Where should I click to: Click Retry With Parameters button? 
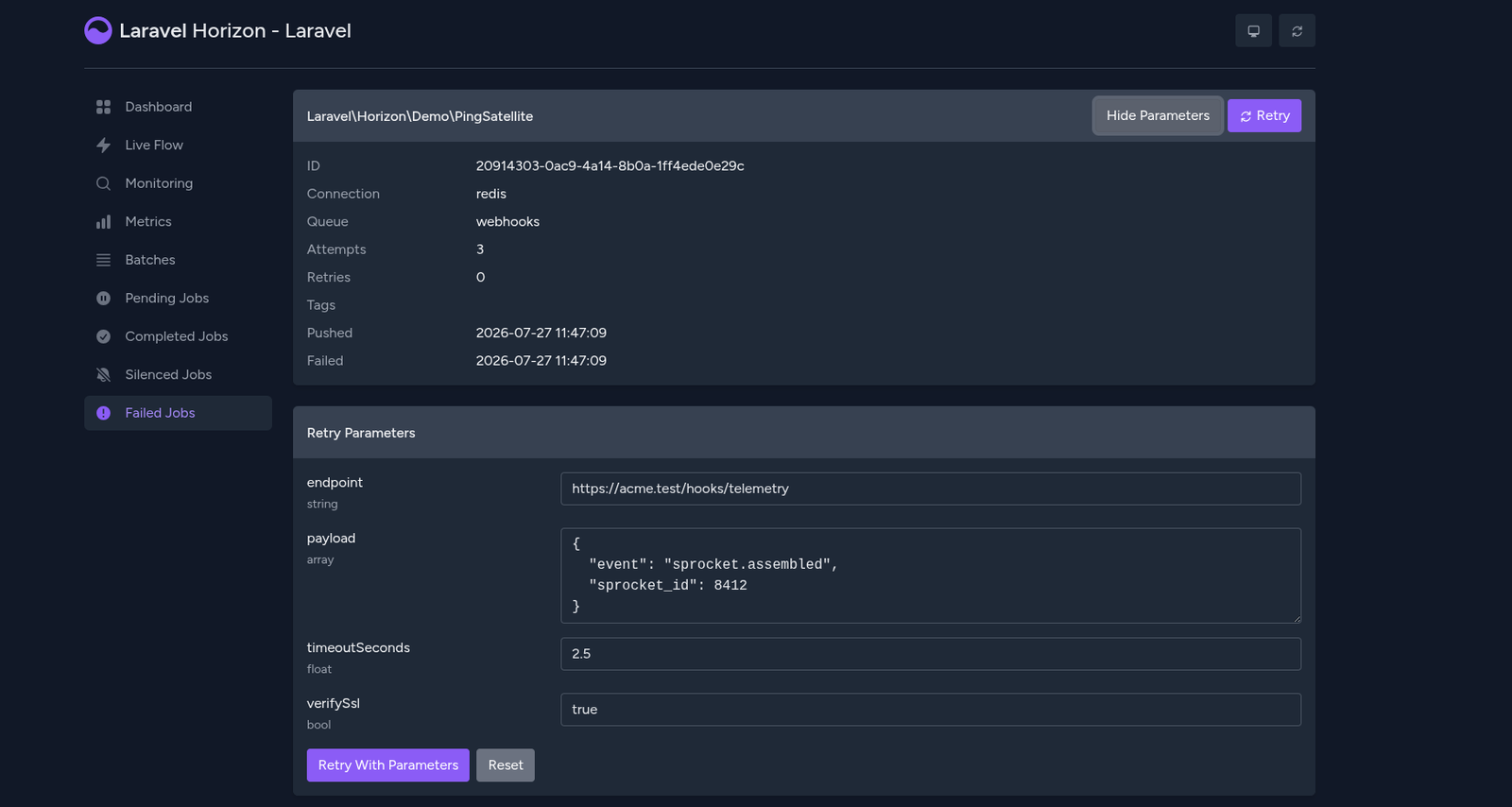(387, 765)
